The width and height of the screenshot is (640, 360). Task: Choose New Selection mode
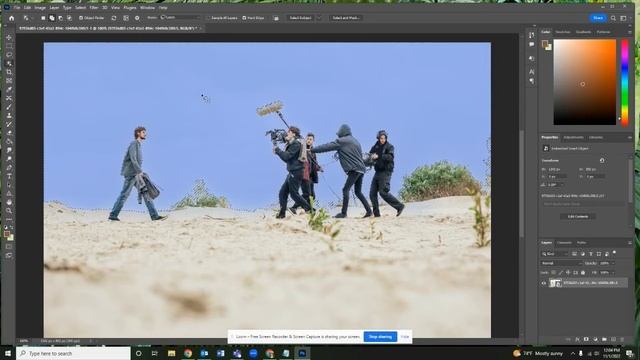click(43, 18)
